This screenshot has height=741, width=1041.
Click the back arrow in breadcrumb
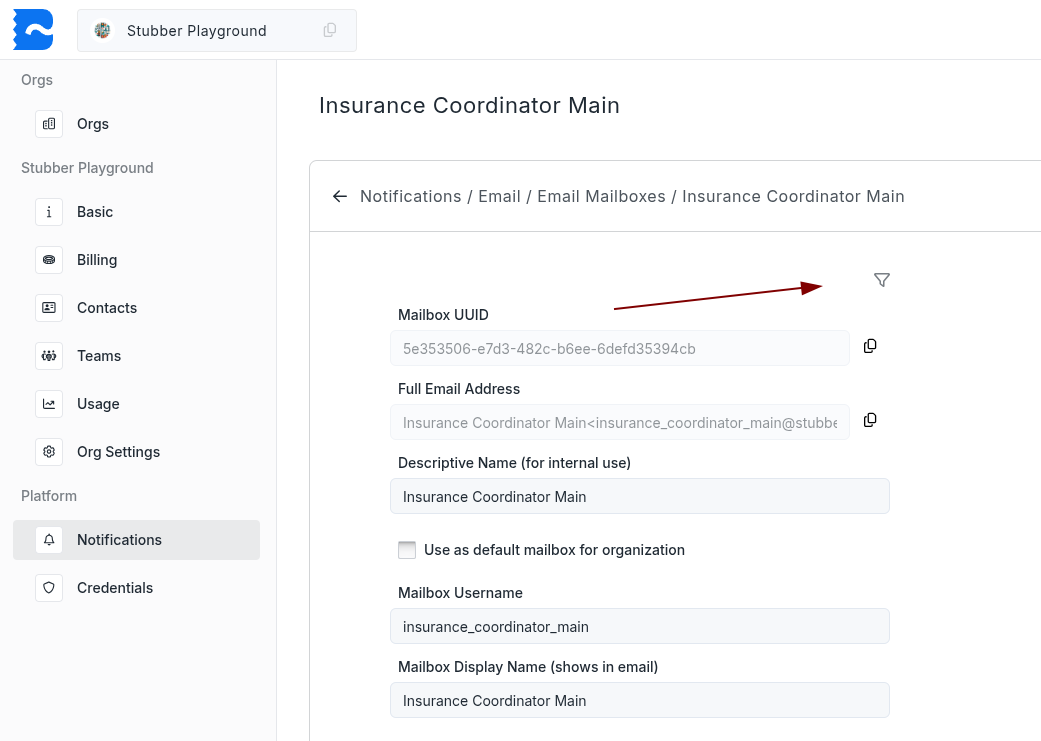(340, 196)
